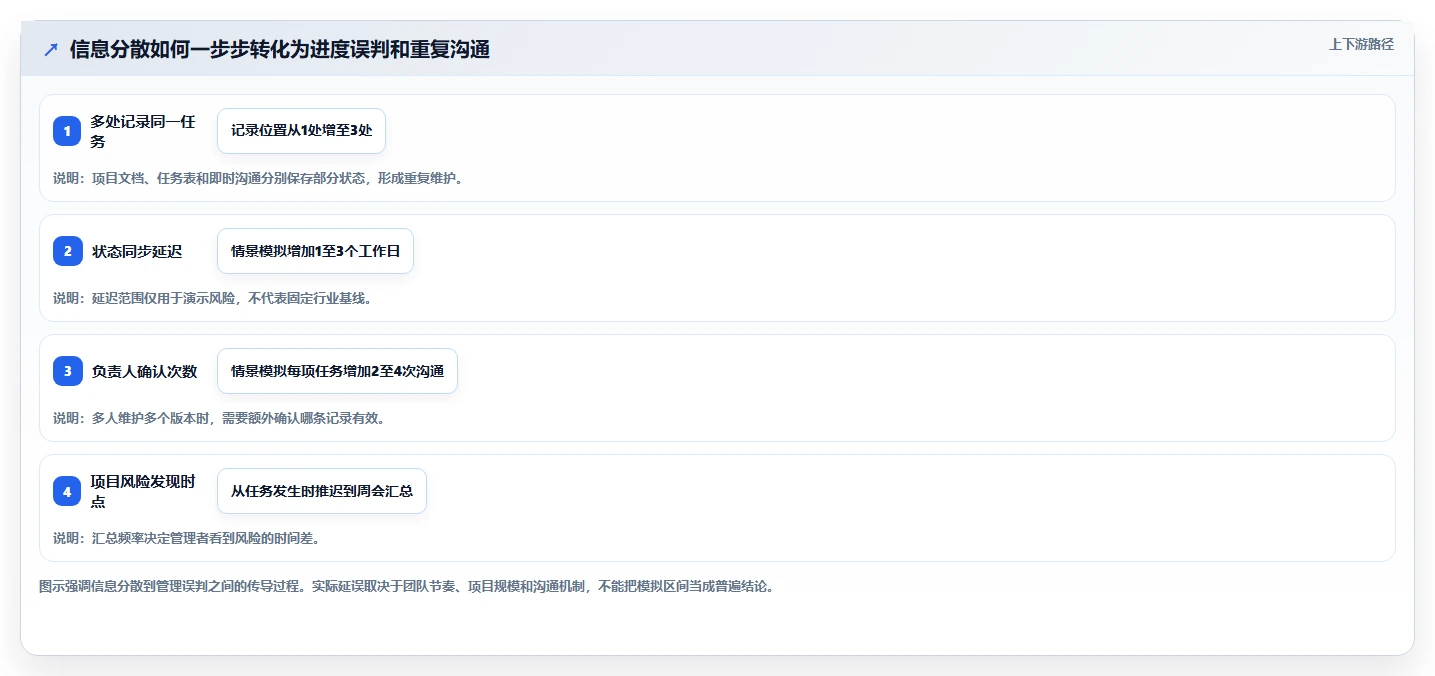
Task: Click the step heading 项目风险发现时点
Action: pyautogui.click(x=143, y=491)
